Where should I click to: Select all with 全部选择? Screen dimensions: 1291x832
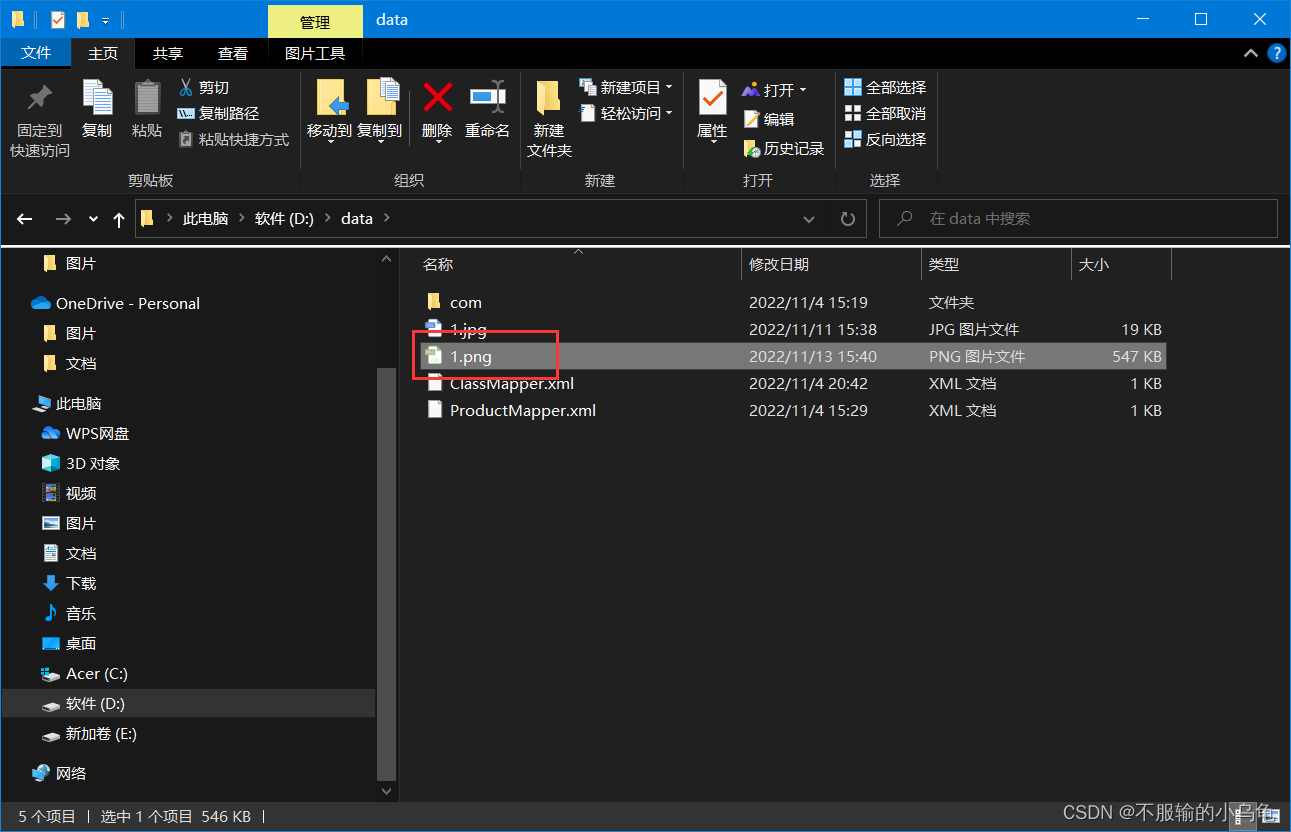click(885, 88)
